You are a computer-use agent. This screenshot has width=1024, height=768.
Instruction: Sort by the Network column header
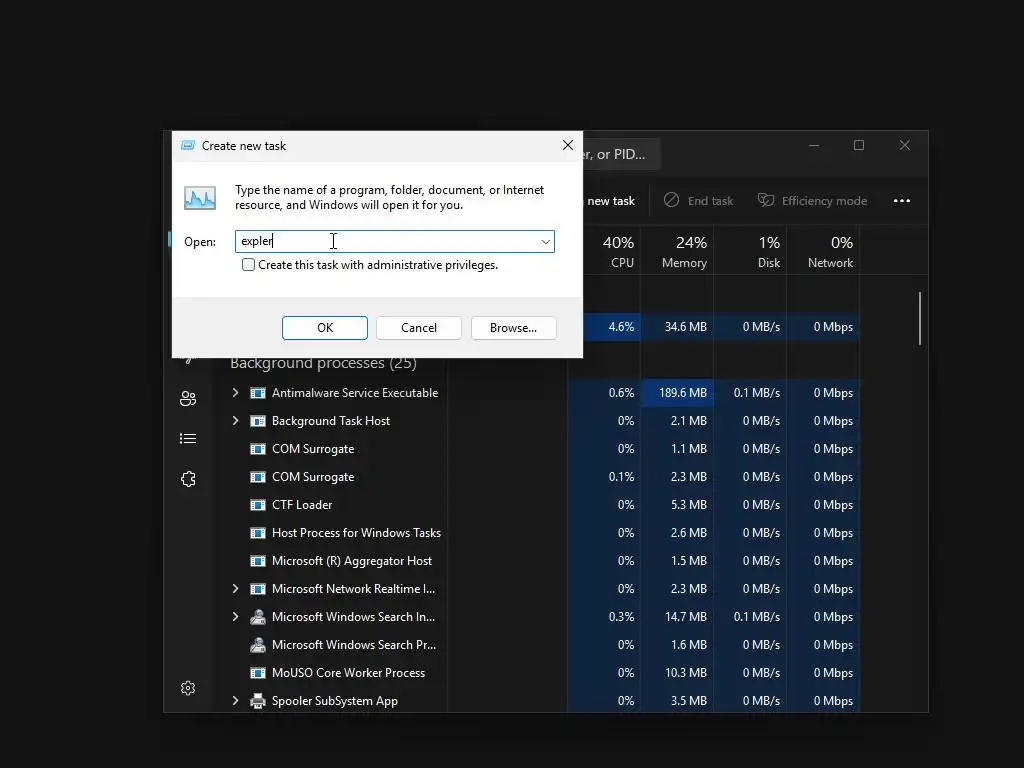824,251
